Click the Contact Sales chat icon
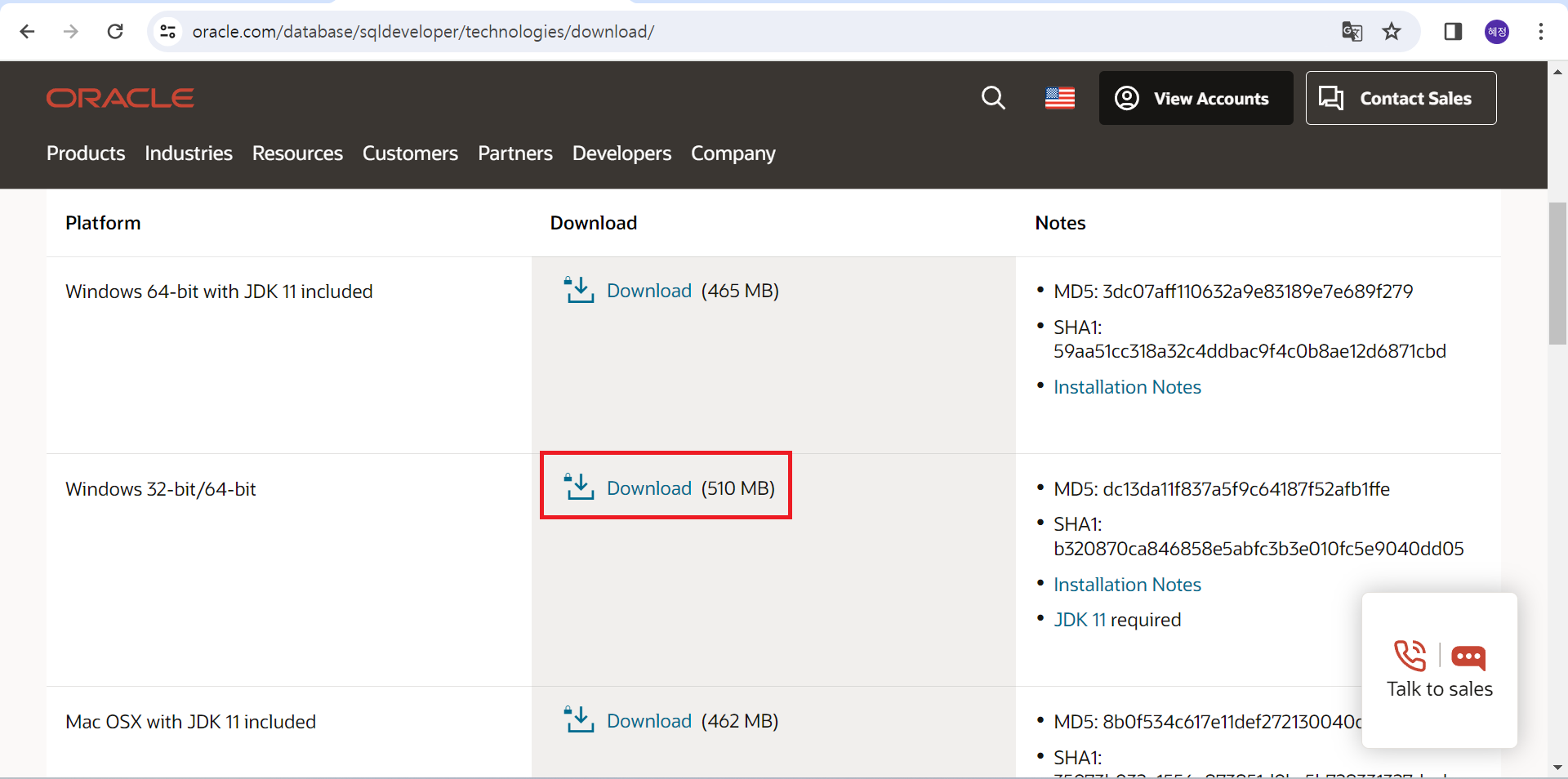The width and height of the screenshot is (1568, 779). tap(1332, 98)
